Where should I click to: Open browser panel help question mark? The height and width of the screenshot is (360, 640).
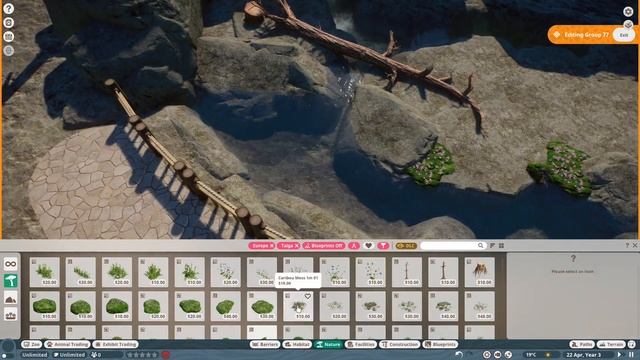(627, 245)
